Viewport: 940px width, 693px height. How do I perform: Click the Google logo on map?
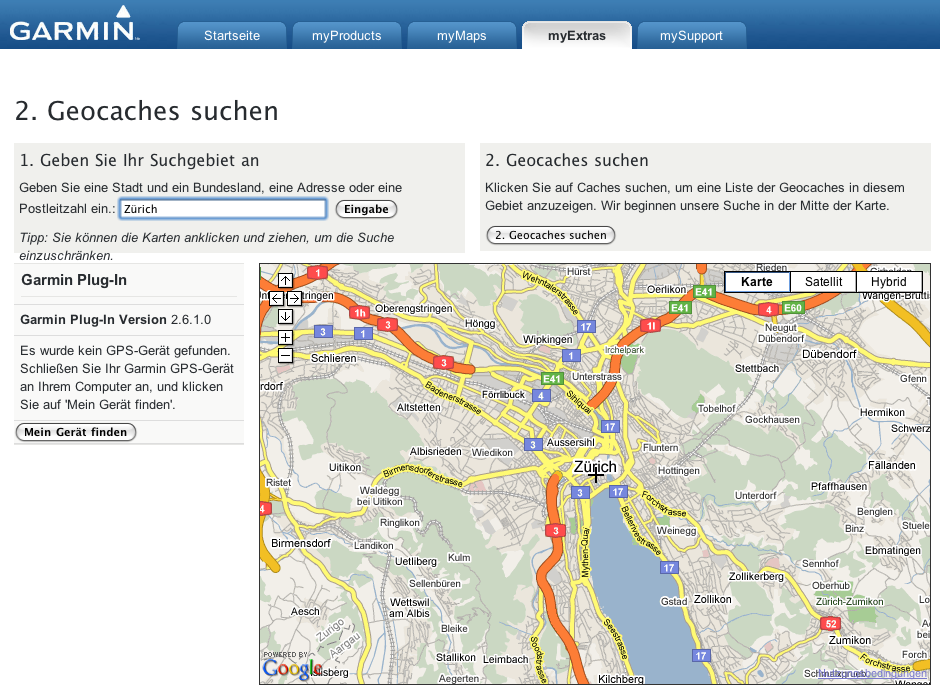tap(292, 669)
